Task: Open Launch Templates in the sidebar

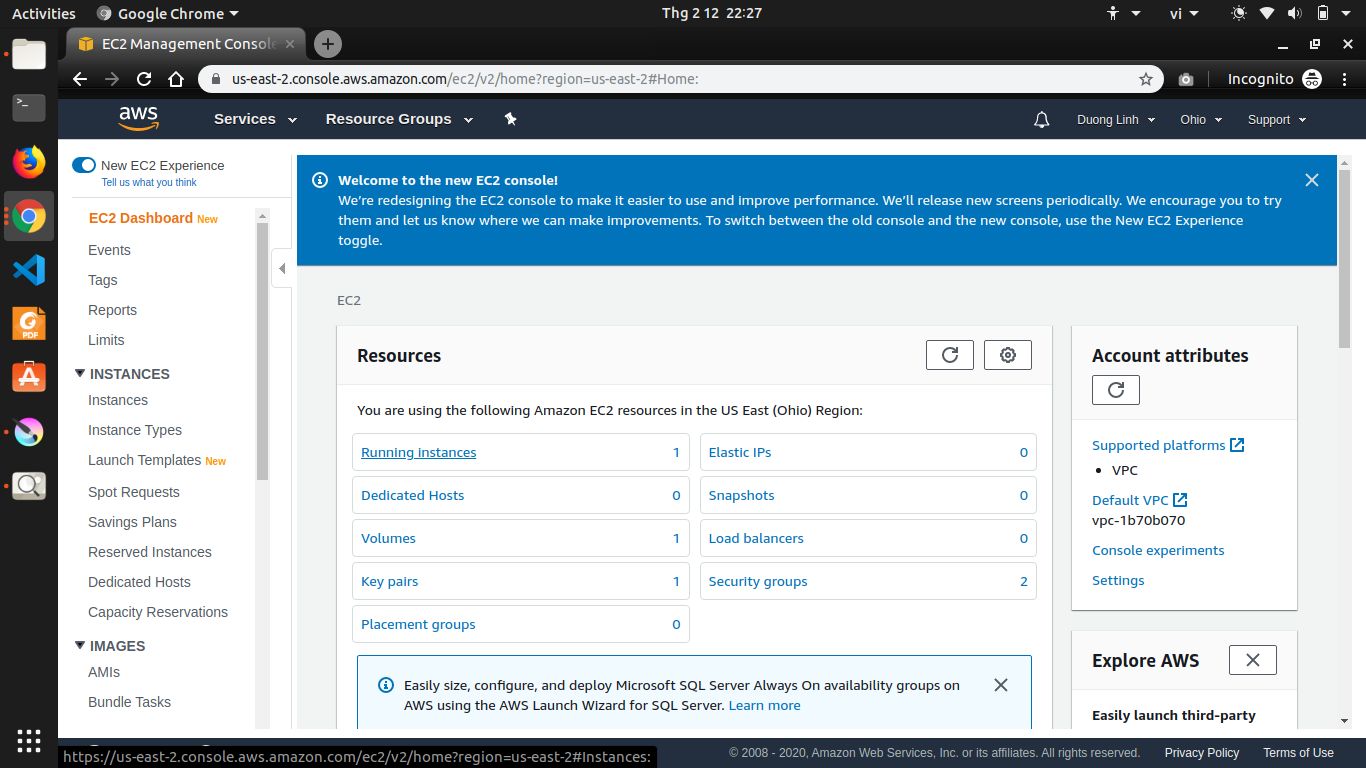Action: click(145, 460)
